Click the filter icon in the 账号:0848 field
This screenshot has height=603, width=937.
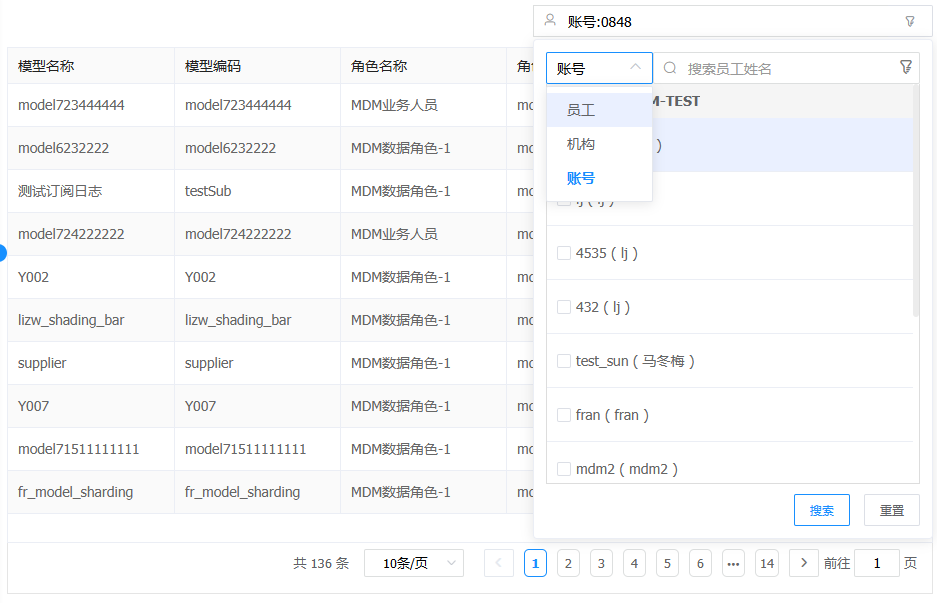[x=909, y=21]
